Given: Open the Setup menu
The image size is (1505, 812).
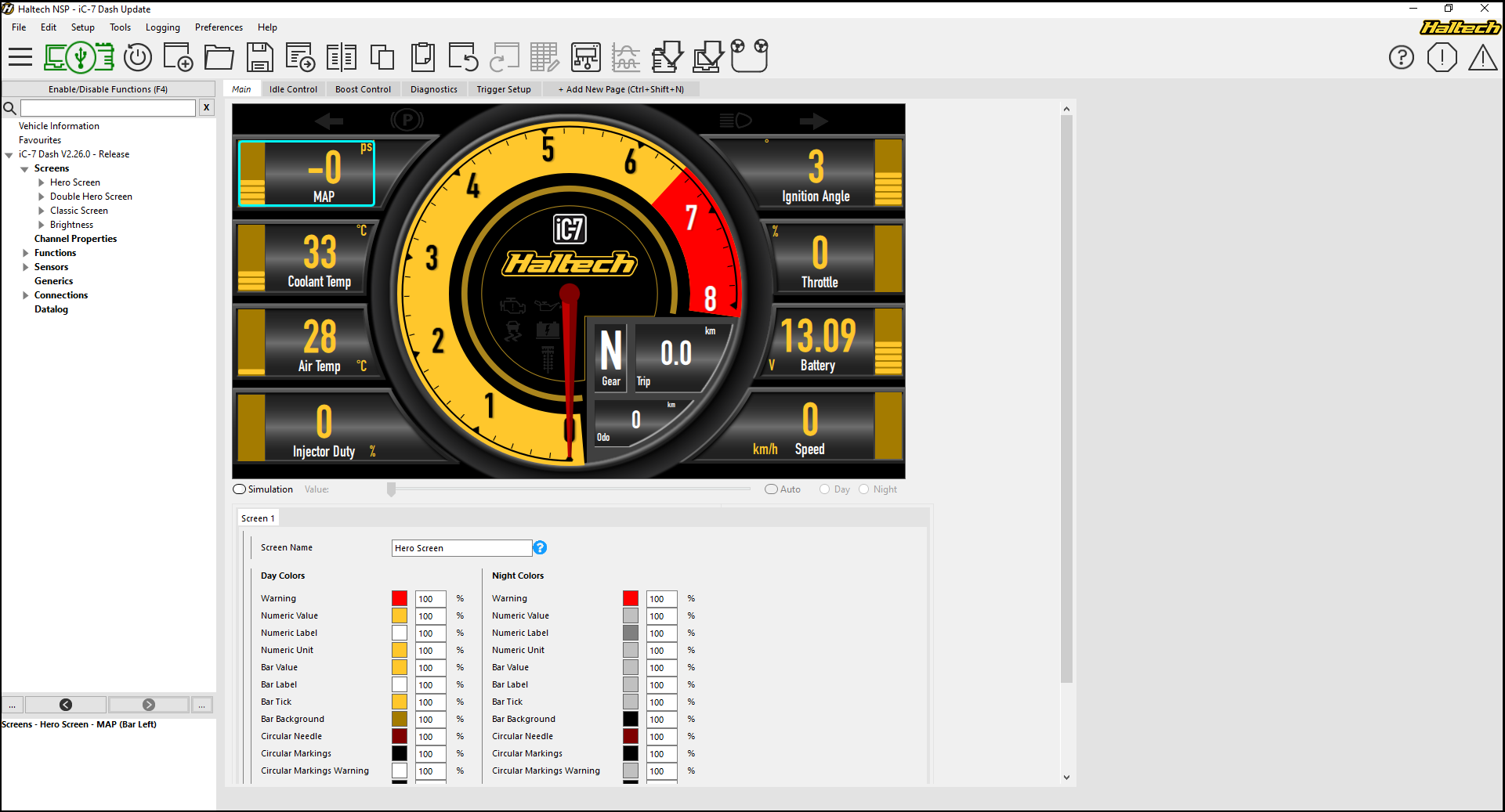Looking at the screenshot, I should click(82, 27).
